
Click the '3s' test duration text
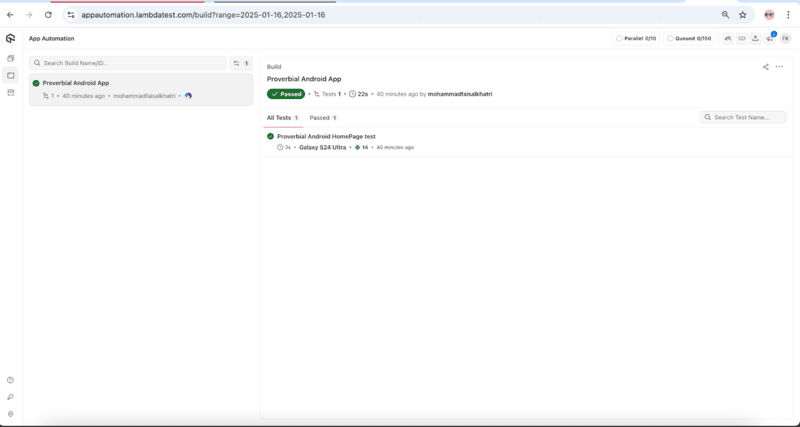(288, 147)
